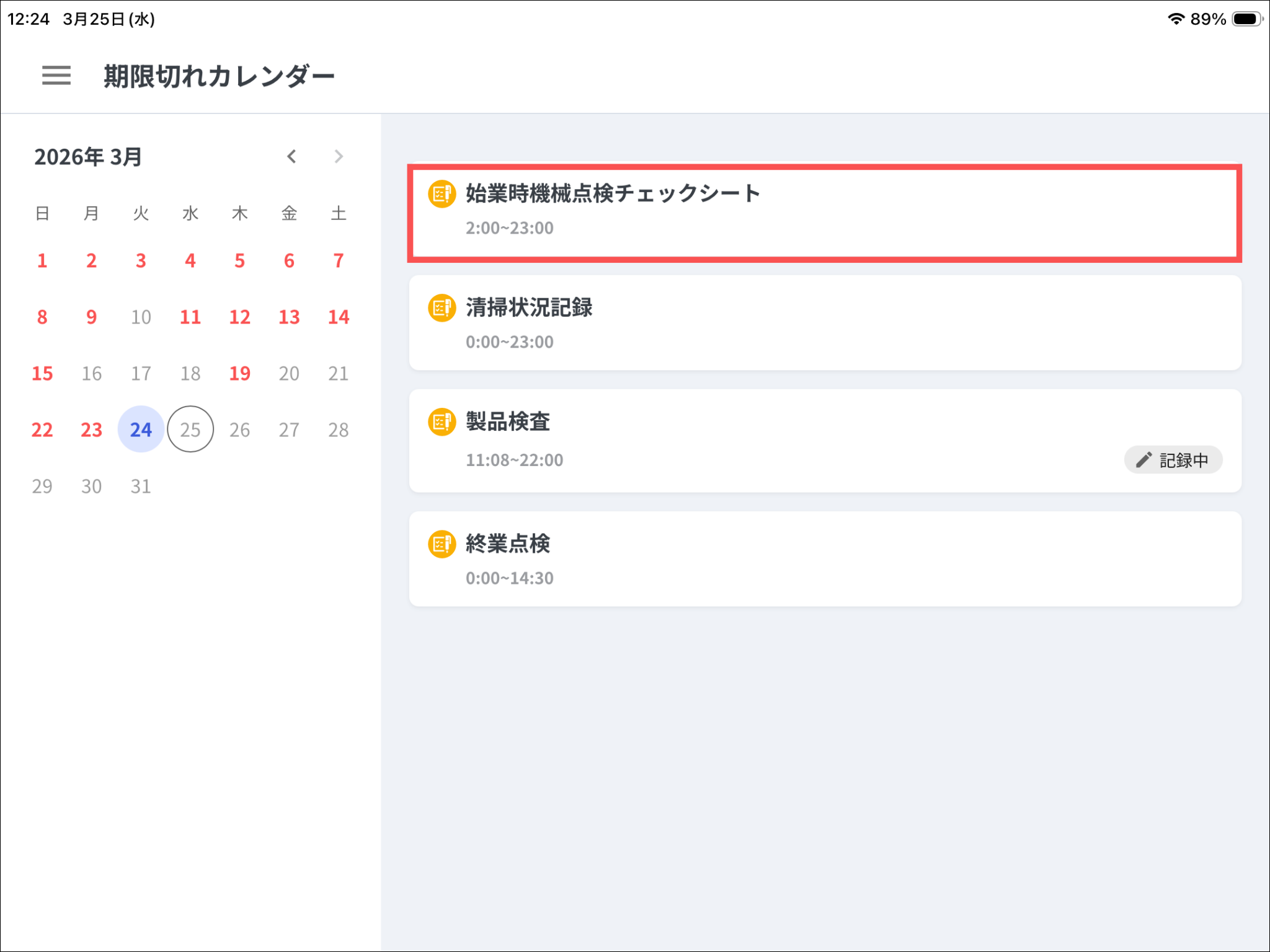
Task: Choose March 31 on the calendar
Action: 141,486
